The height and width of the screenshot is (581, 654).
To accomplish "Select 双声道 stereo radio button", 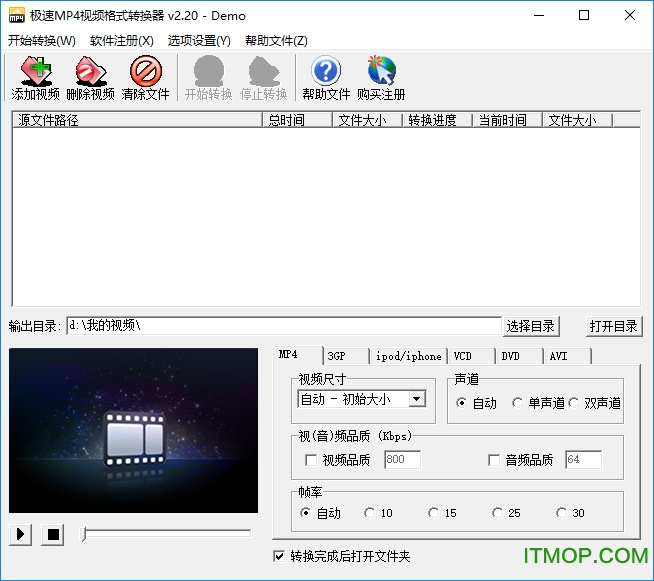I will point(574,403).
